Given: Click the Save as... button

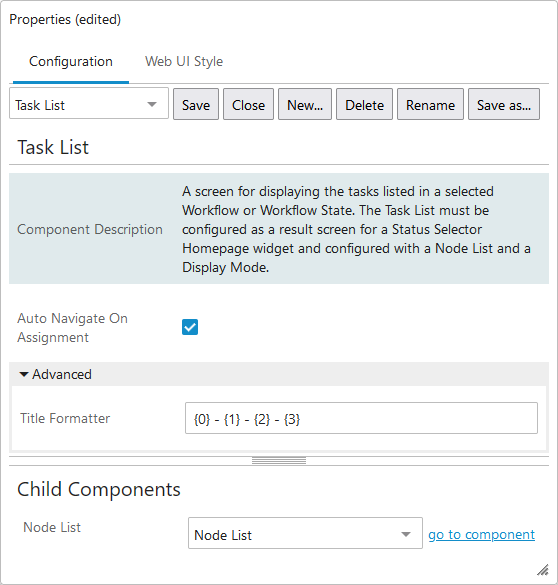Looking at the screenshot, I should pyautogui.click(x=504, y=104).
